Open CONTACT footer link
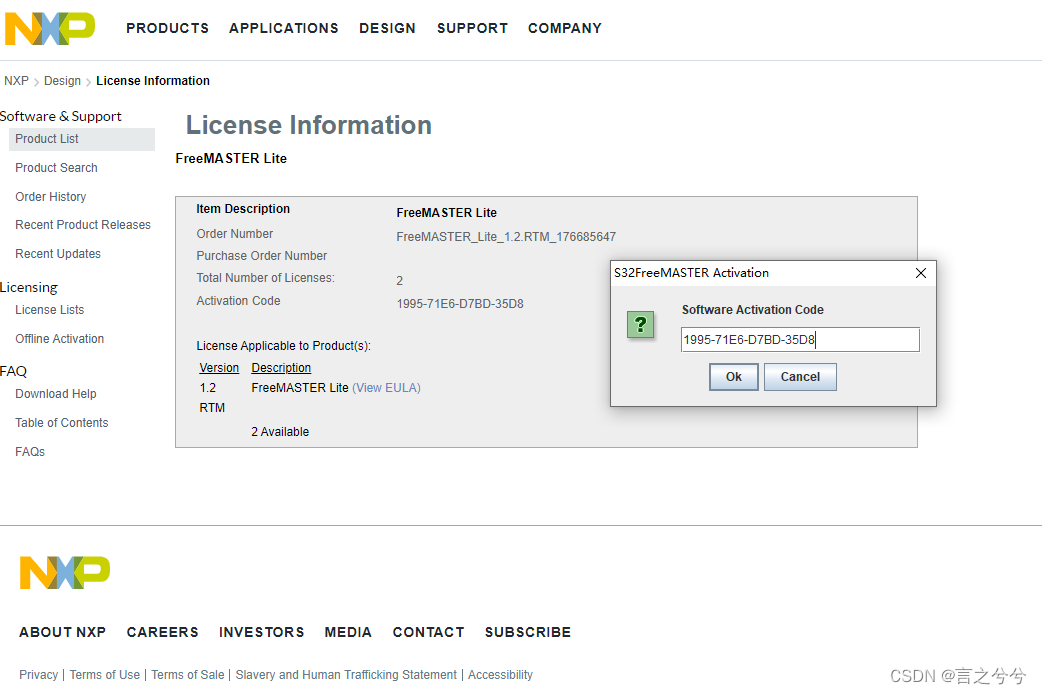Image resolution: width=1042 pixels, height=694 pixels. 429,632
